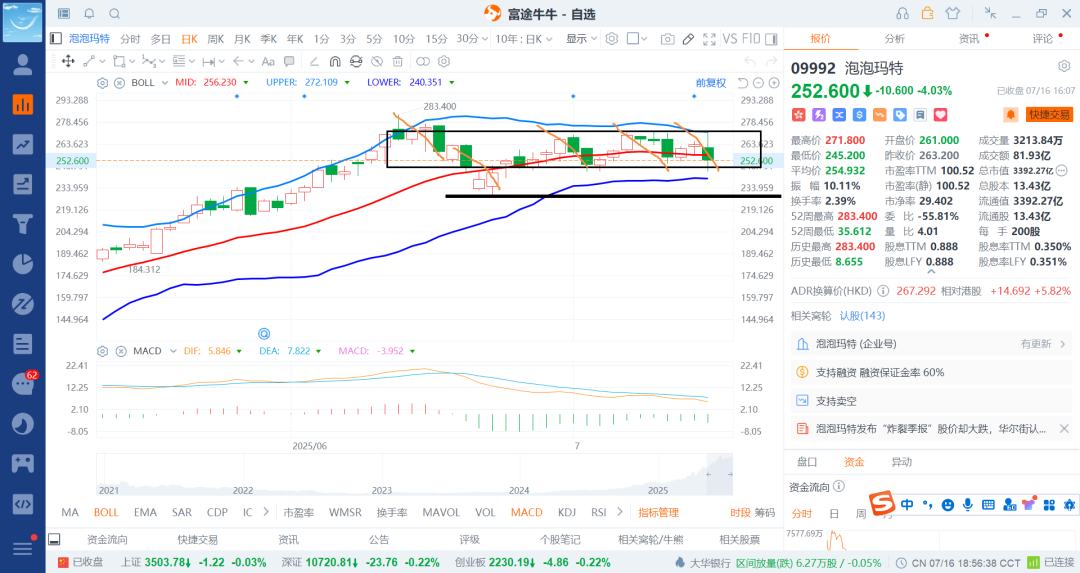
Task: Switch to 周K weekly chart tab
Action: coord(216,39)
